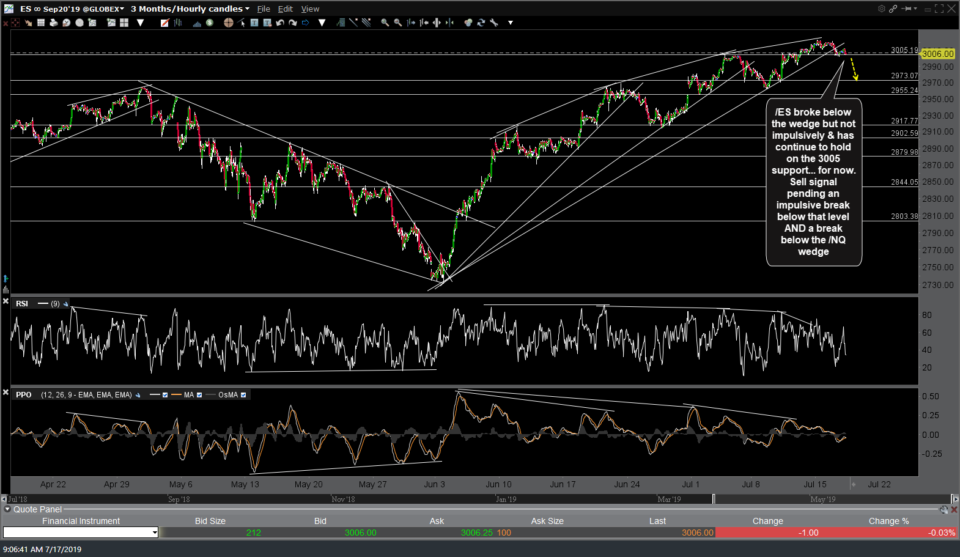Image resolution: width=960 pixels, height=557 pixels.
Task: Toggle the PPO OsMA histogram checkbox
Action: (244, 395)
